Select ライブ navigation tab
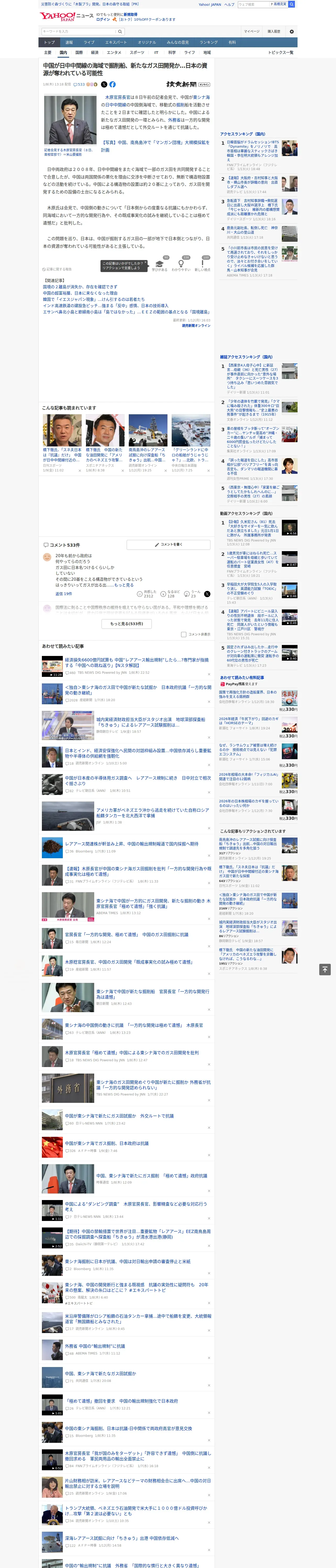Image resolution: width=336 pixels, height=1568 pixels. (x=89, y=43)
